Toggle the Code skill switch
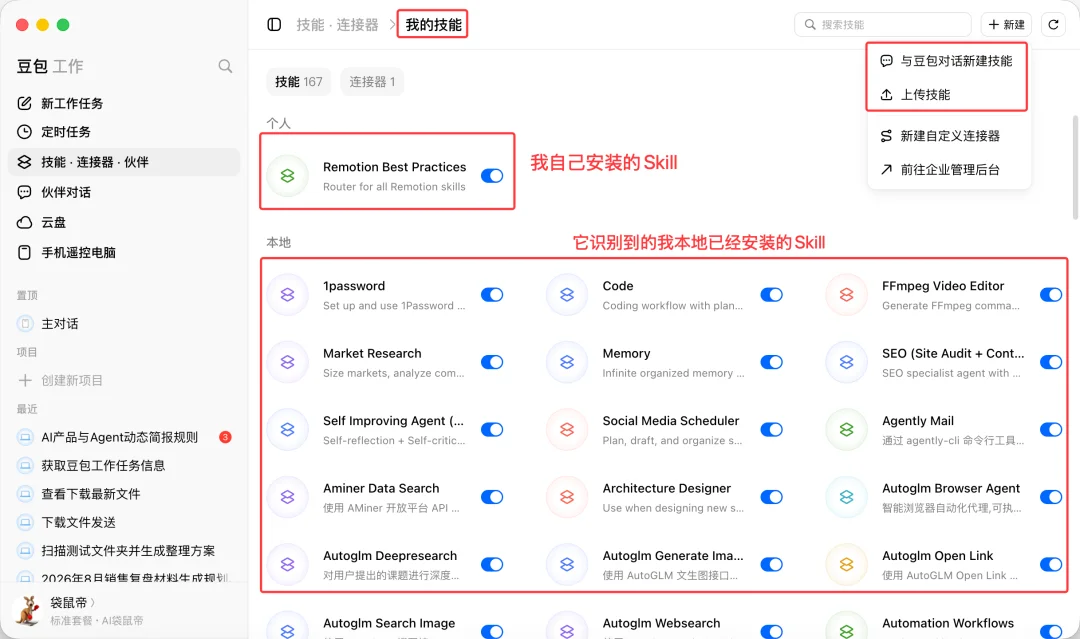Viewport: 1080px width, 639px height. click(x=771, y=295)
